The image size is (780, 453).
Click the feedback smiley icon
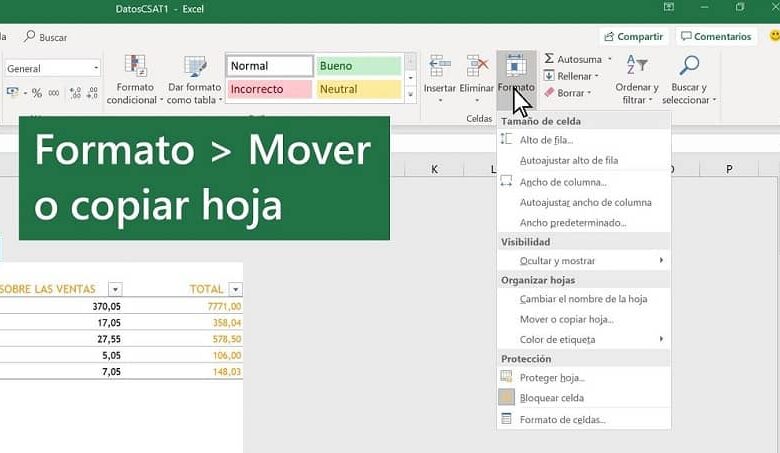click(x=775, y=36)
